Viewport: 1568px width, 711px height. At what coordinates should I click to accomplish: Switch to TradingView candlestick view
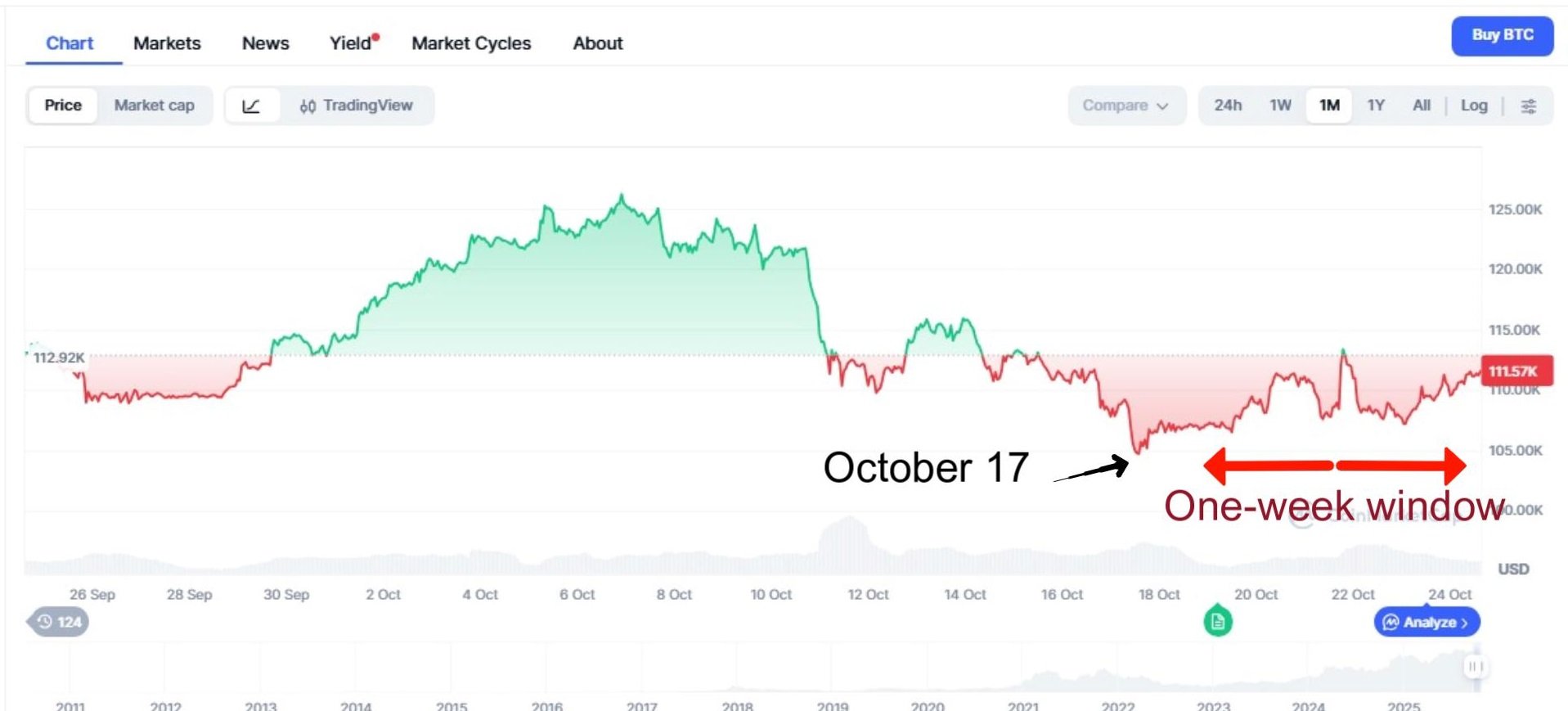point(356,106)
